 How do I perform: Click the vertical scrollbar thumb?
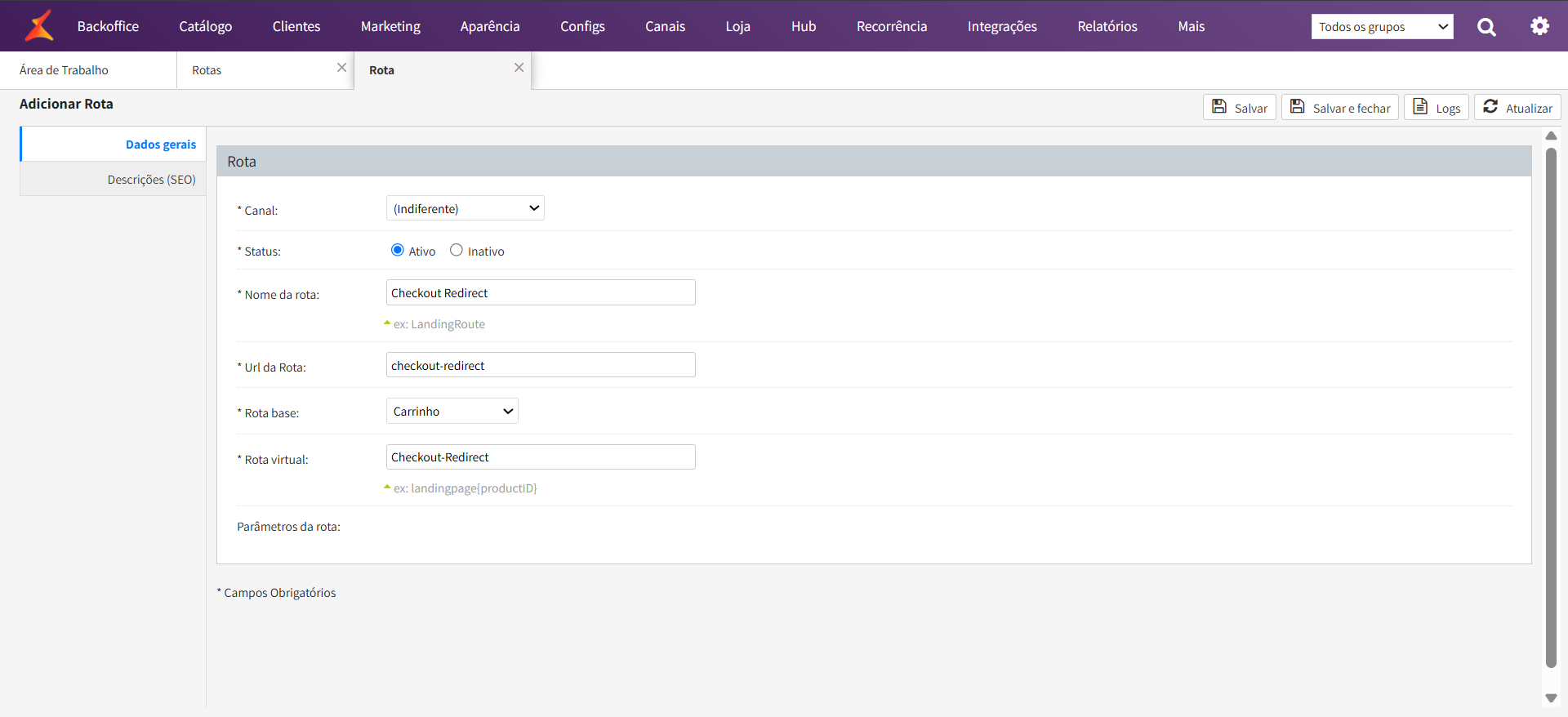coord(1551,408)
